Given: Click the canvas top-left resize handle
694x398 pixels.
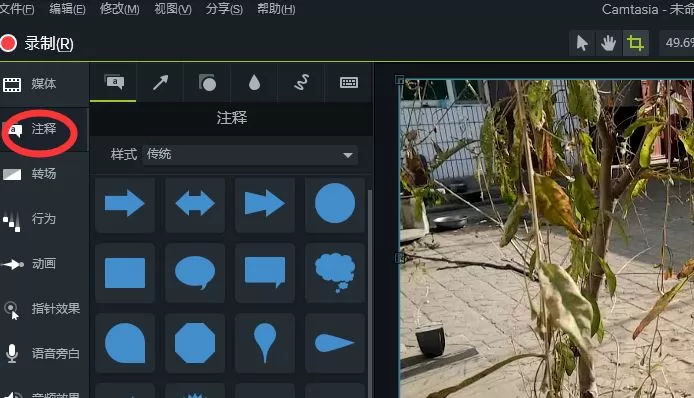Looking at the screenshot, I should click(x=399, y=80).
